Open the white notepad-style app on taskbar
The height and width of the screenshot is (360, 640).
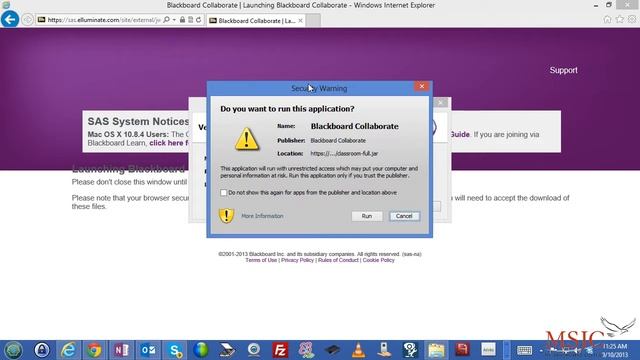pyautogui.click(x=488, y=350)
